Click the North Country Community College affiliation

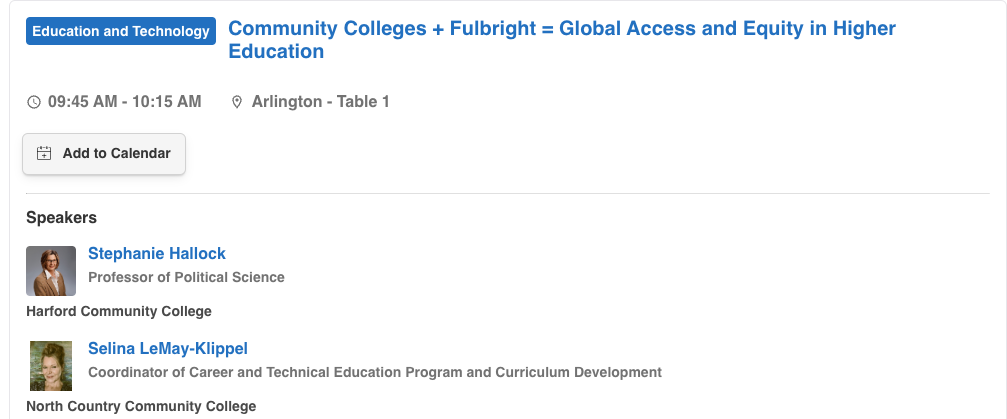[141, 406]
